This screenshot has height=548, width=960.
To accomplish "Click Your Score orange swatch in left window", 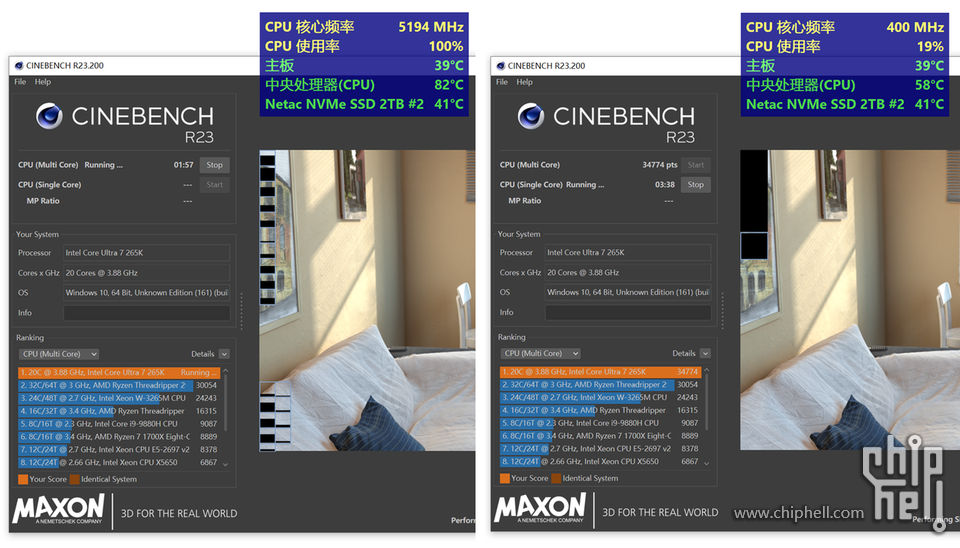I will (x=23, y=479).
